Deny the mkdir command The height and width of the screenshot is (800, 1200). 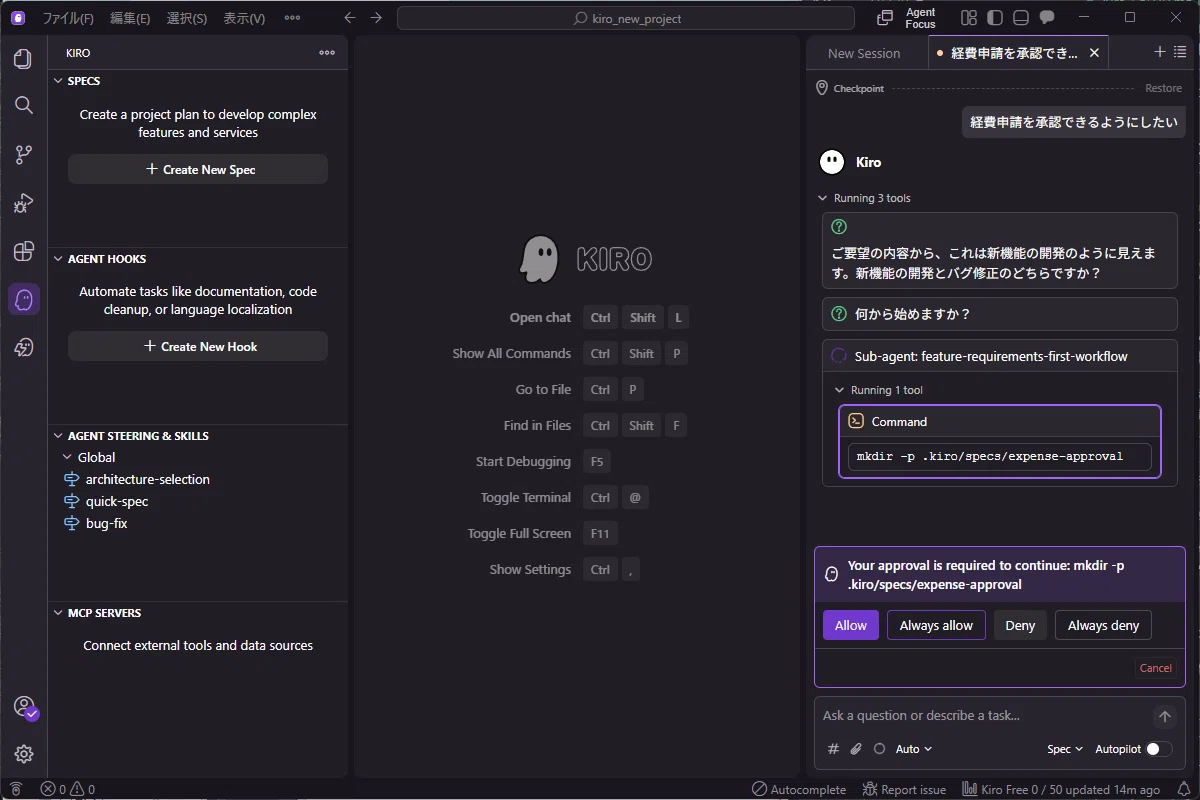click(1020, 625)
